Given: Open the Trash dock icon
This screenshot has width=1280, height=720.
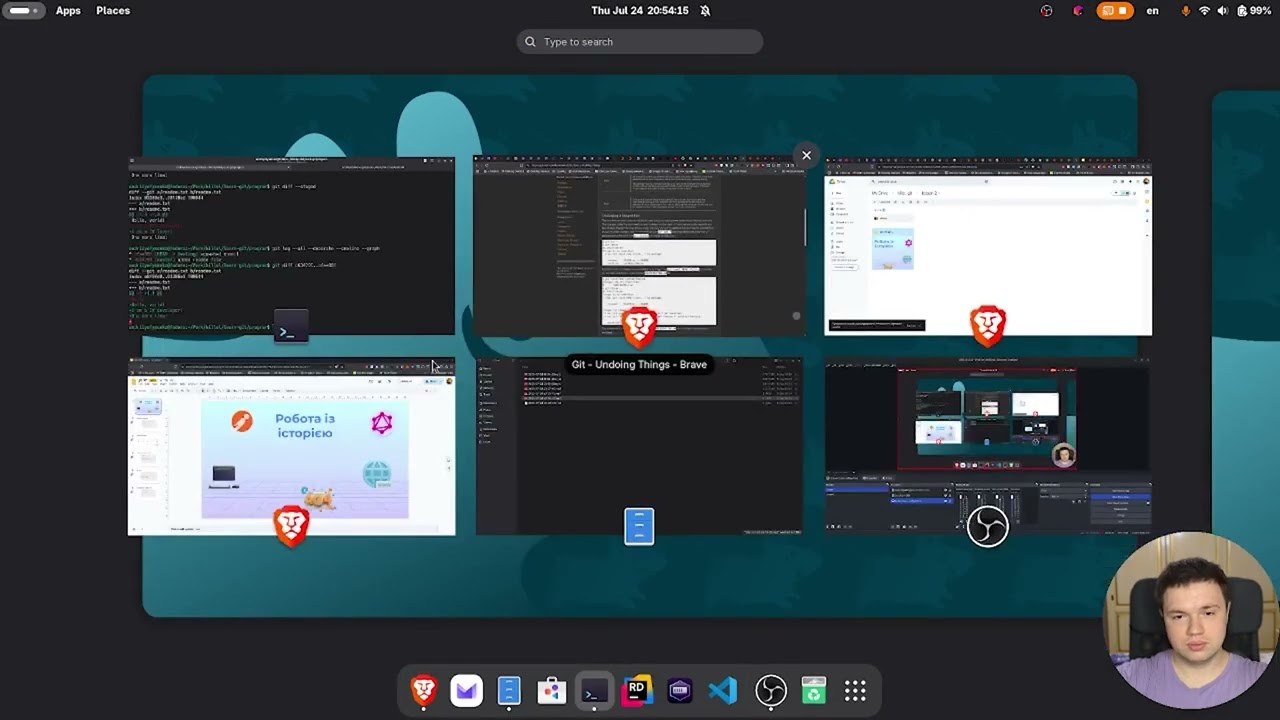Looking at the screenshot, I should point(814,691).
